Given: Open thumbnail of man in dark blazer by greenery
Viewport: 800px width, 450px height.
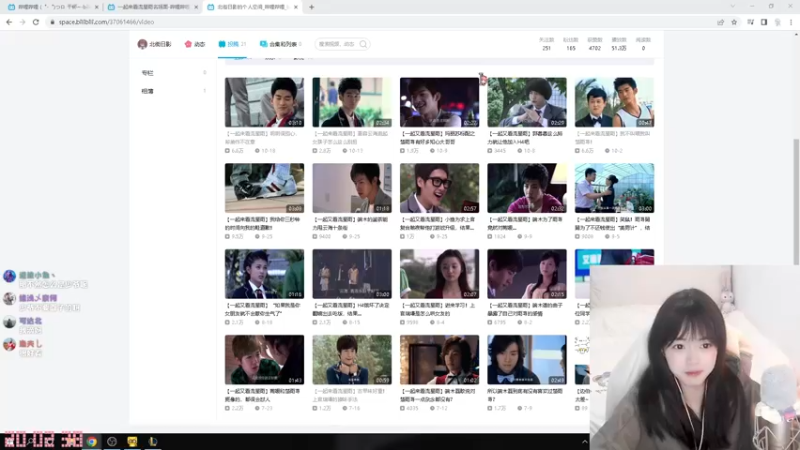Looking at the screenshot, I should coord(352,102).
